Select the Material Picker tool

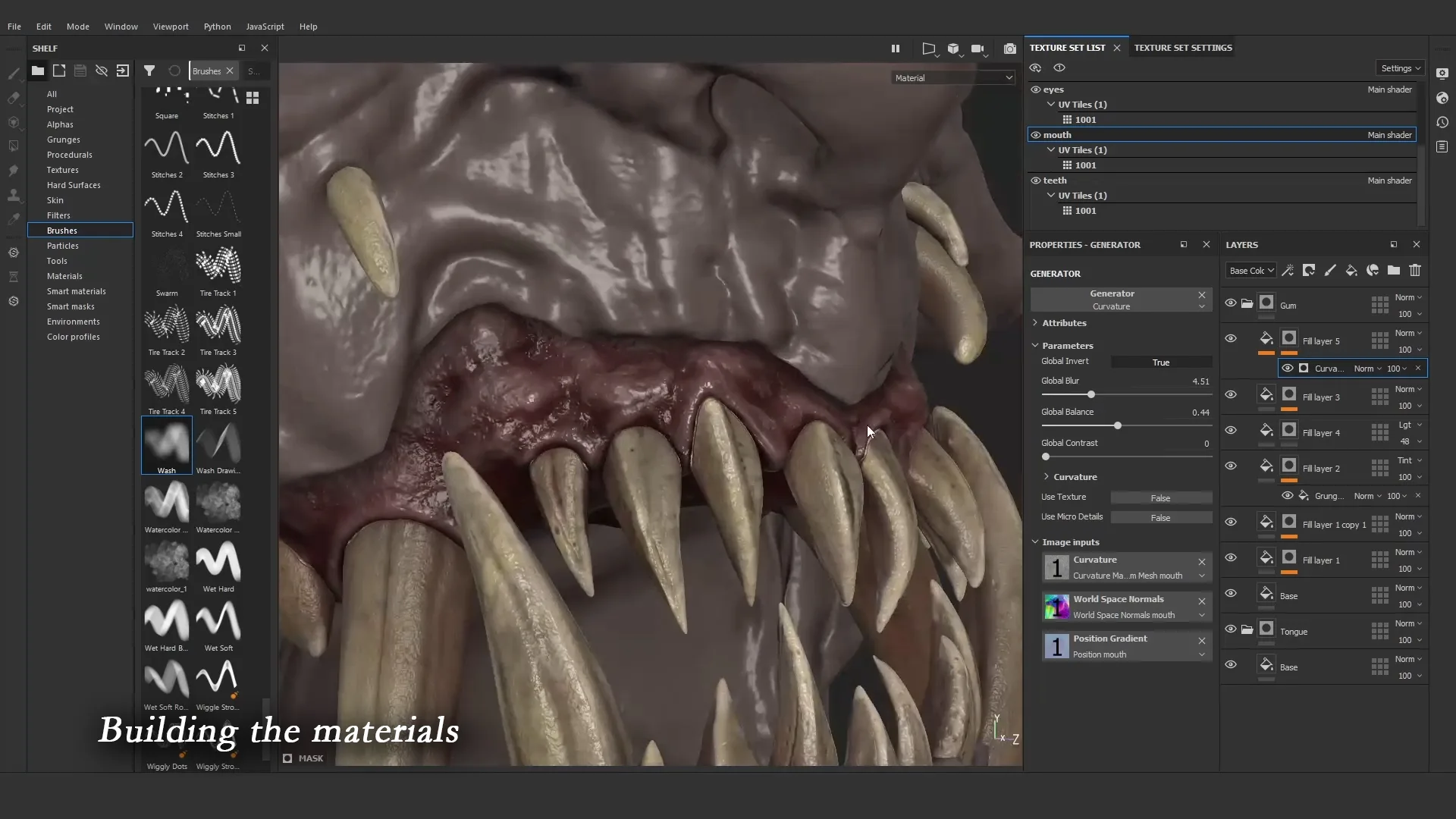[13, 218]
